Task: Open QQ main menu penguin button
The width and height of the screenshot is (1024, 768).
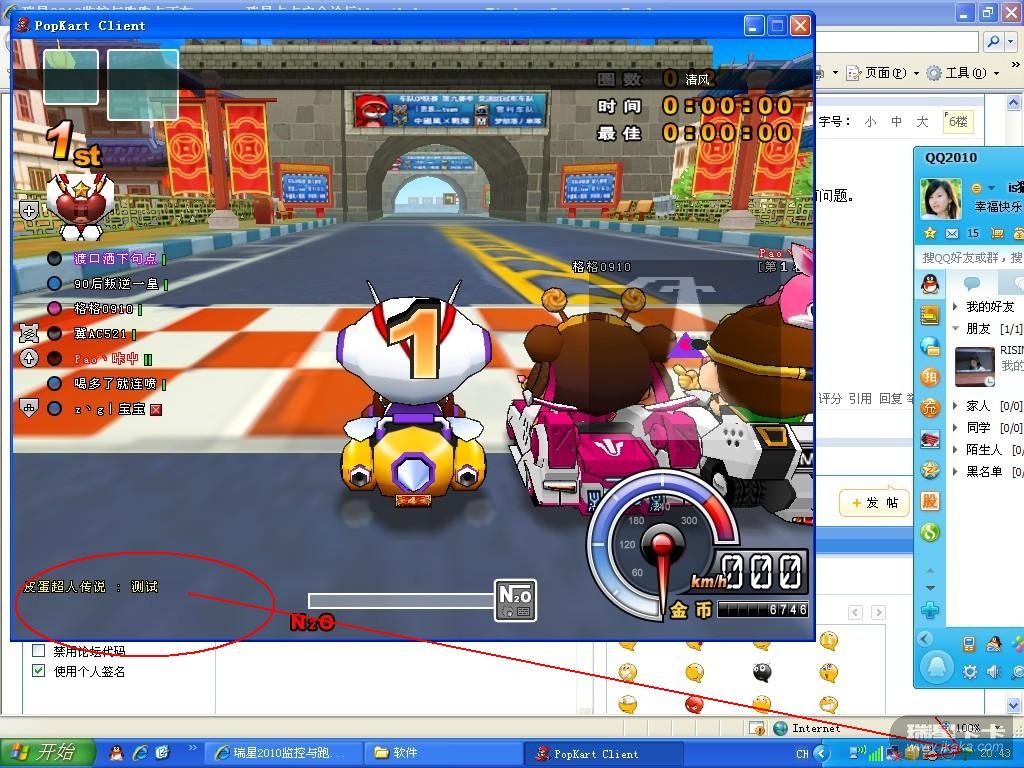Action: (936, 667)
